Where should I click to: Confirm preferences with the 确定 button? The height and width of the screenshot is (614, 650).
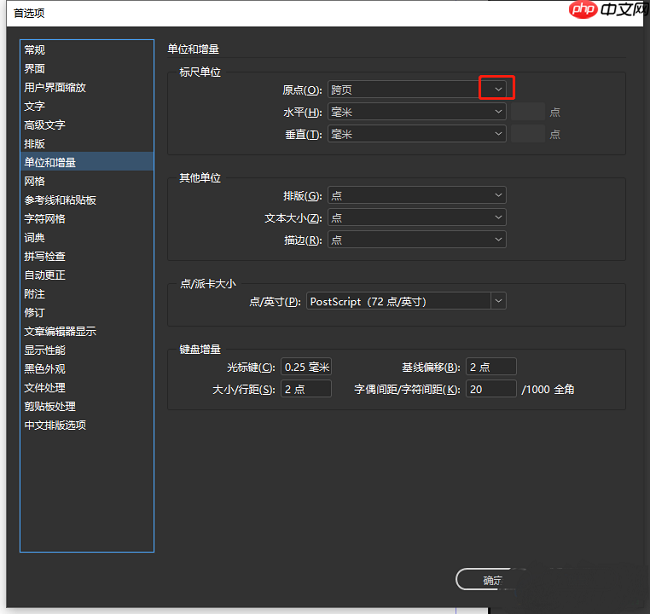point(492,580)
